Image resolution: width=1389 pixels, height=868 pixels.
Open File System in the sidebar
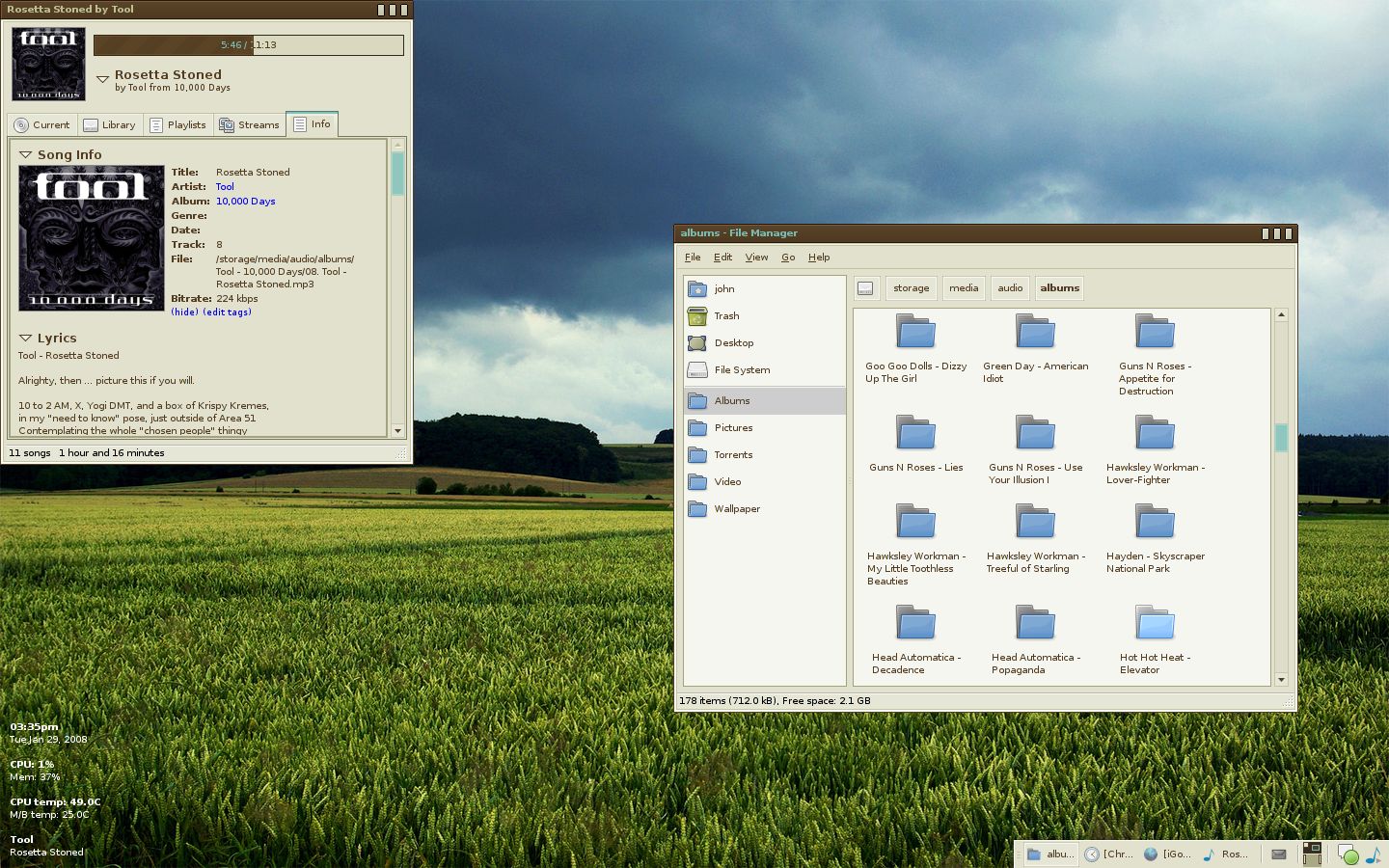point(765,369)
